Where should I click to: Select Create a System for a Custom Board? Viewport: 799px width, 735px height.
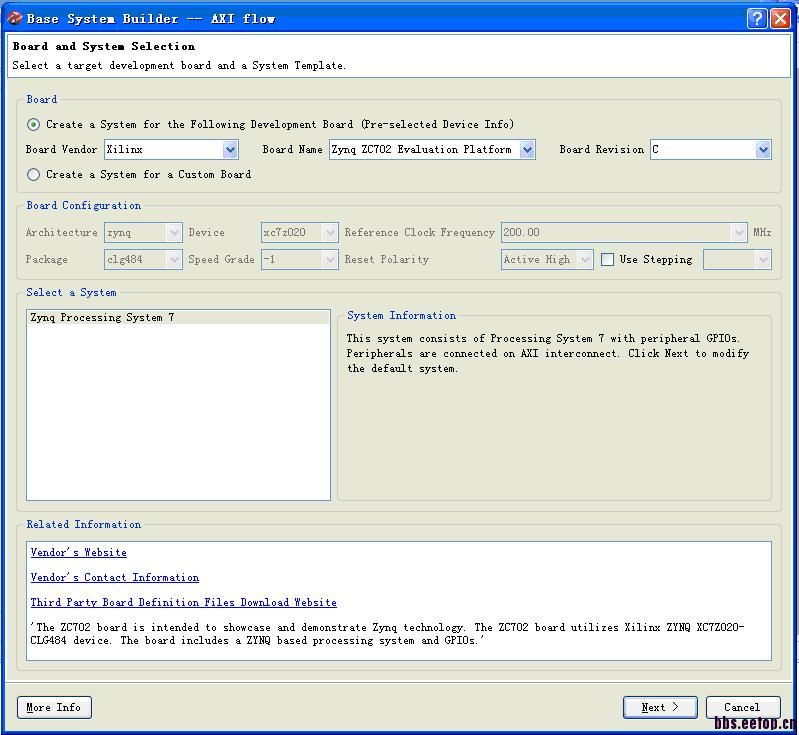point(34,175)
